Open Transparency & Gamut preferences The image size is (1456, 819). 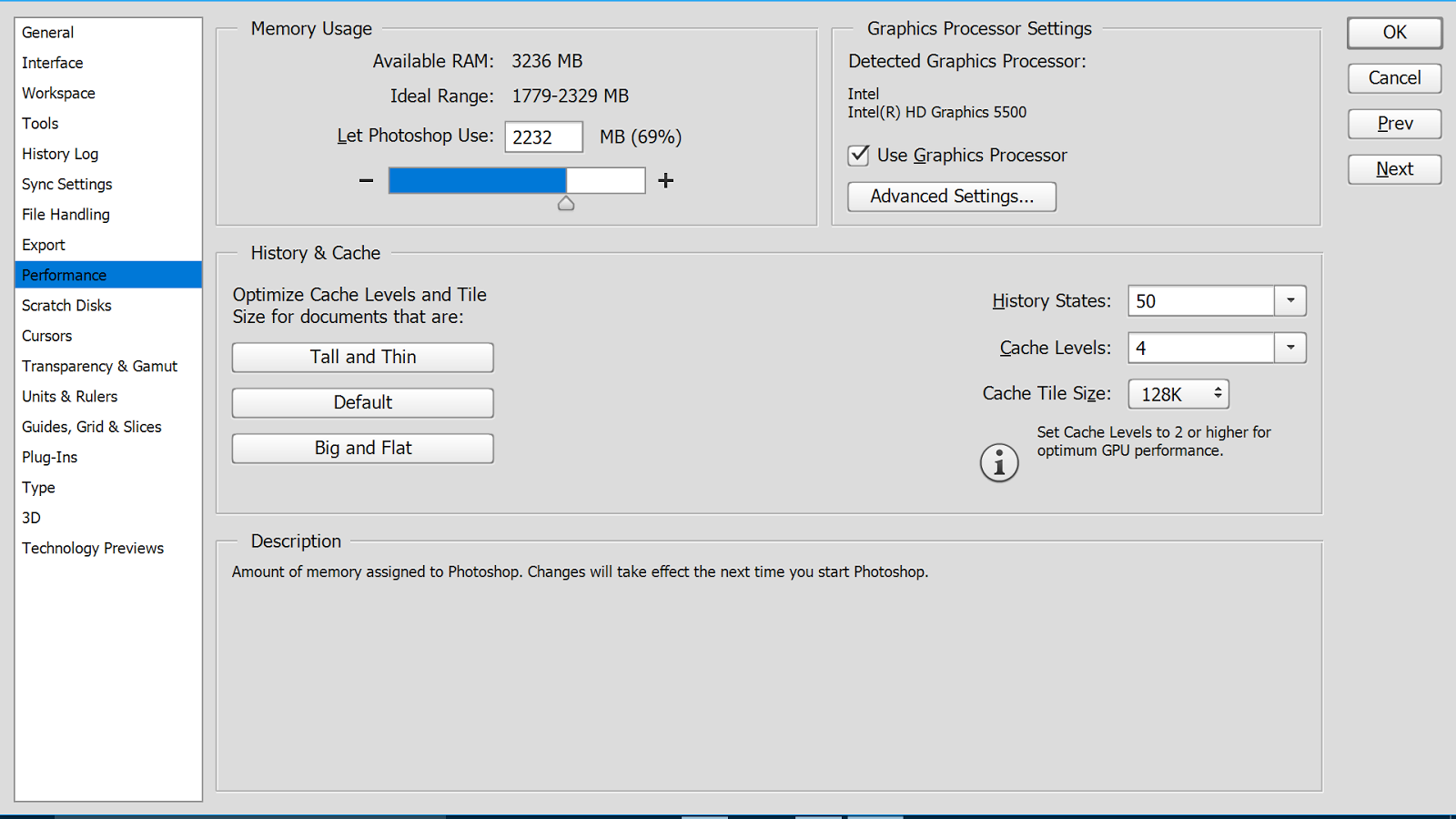point(108,366)
